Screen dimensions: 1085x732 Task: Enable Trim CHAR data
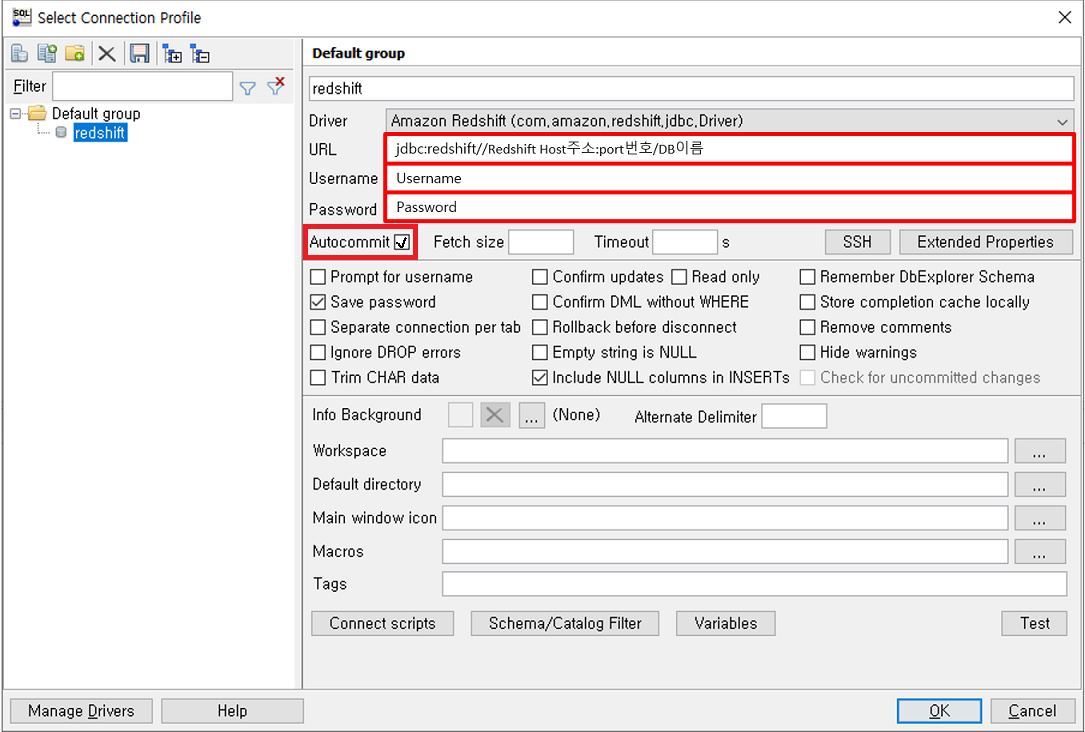click(x=318, y=378)
